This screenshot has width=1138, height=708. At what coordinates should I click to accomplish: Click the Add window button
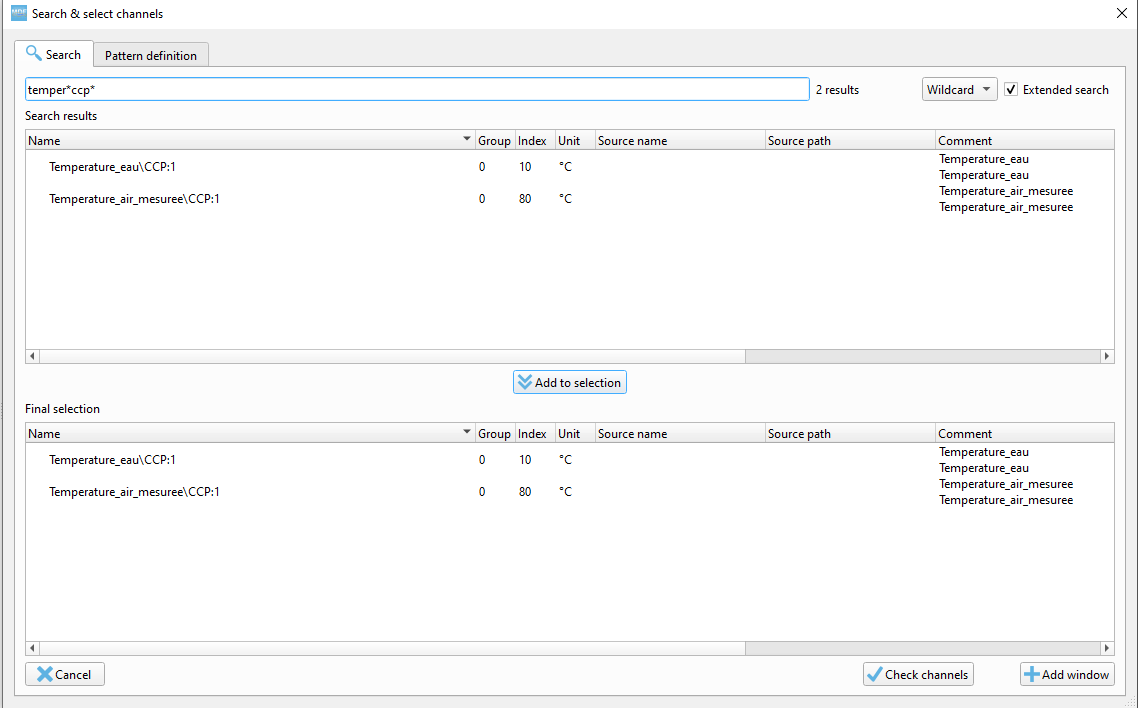click(1067, 674)
